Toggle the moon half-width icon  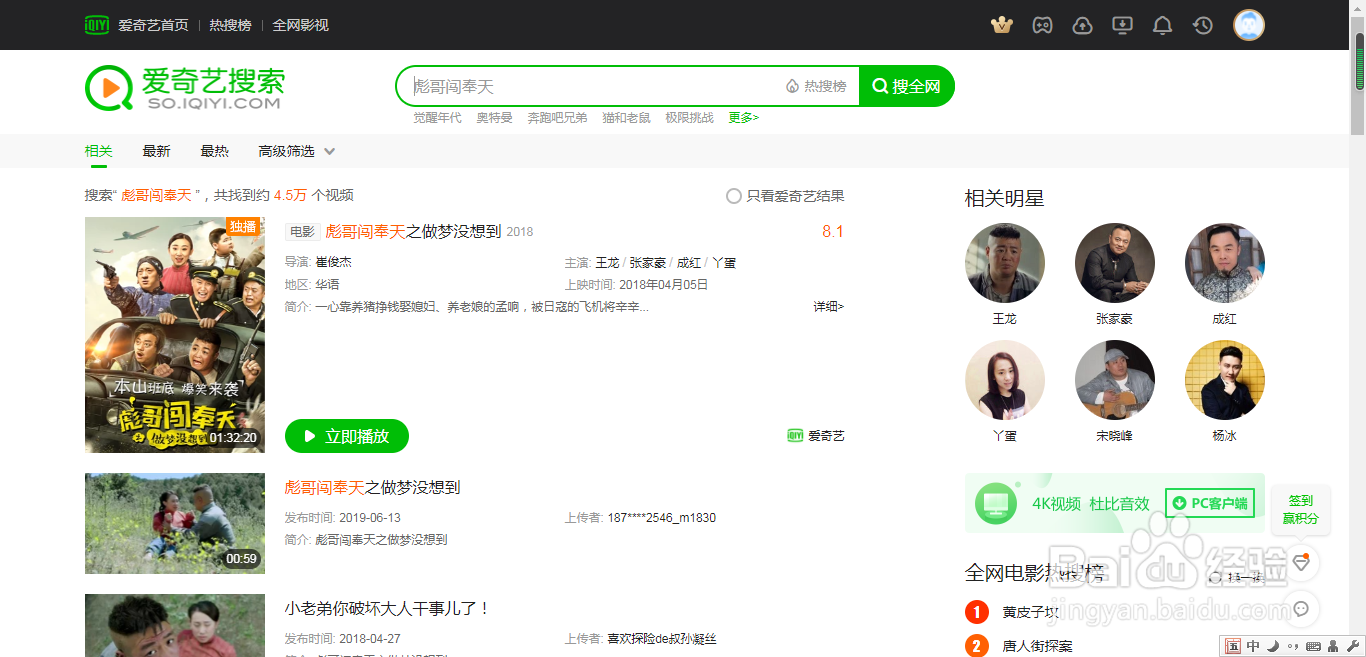[x=1272, y=646]
